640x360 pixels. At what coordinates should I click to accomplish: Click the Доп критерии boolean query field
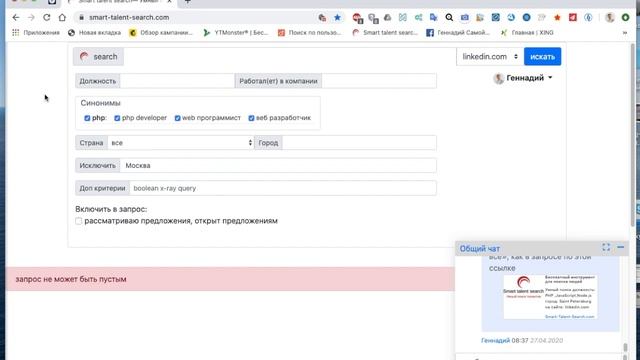[x=283, y=188]
